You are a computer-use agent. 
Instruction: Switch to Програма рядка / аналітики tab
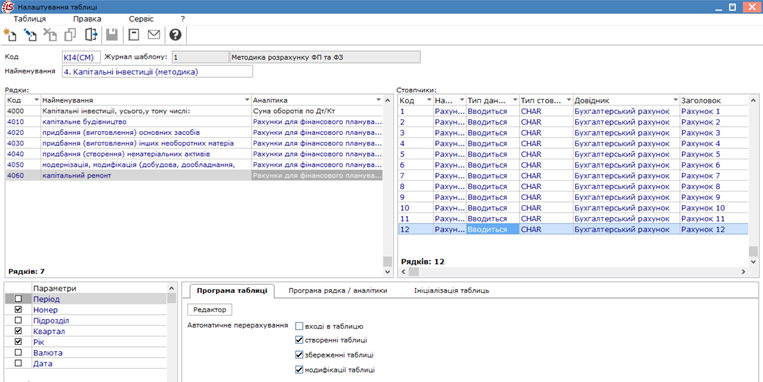[x=338, y=291]
